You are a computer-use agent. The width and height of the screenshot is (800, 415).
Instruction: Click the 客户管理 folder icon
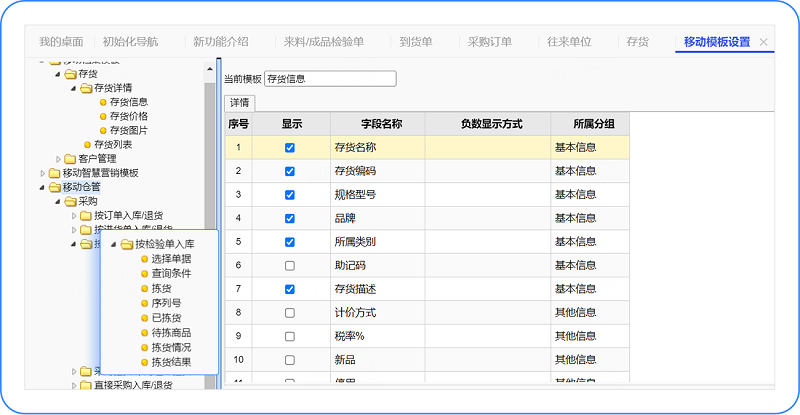coord(70,159)
